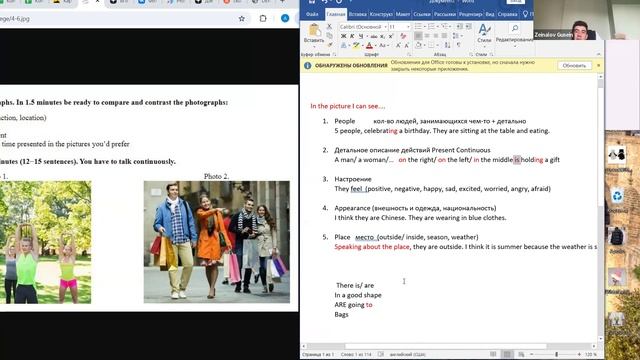Click the zoom in plus button
The height and width of the screenshot is (360, 640).
(x=579, y=354)
